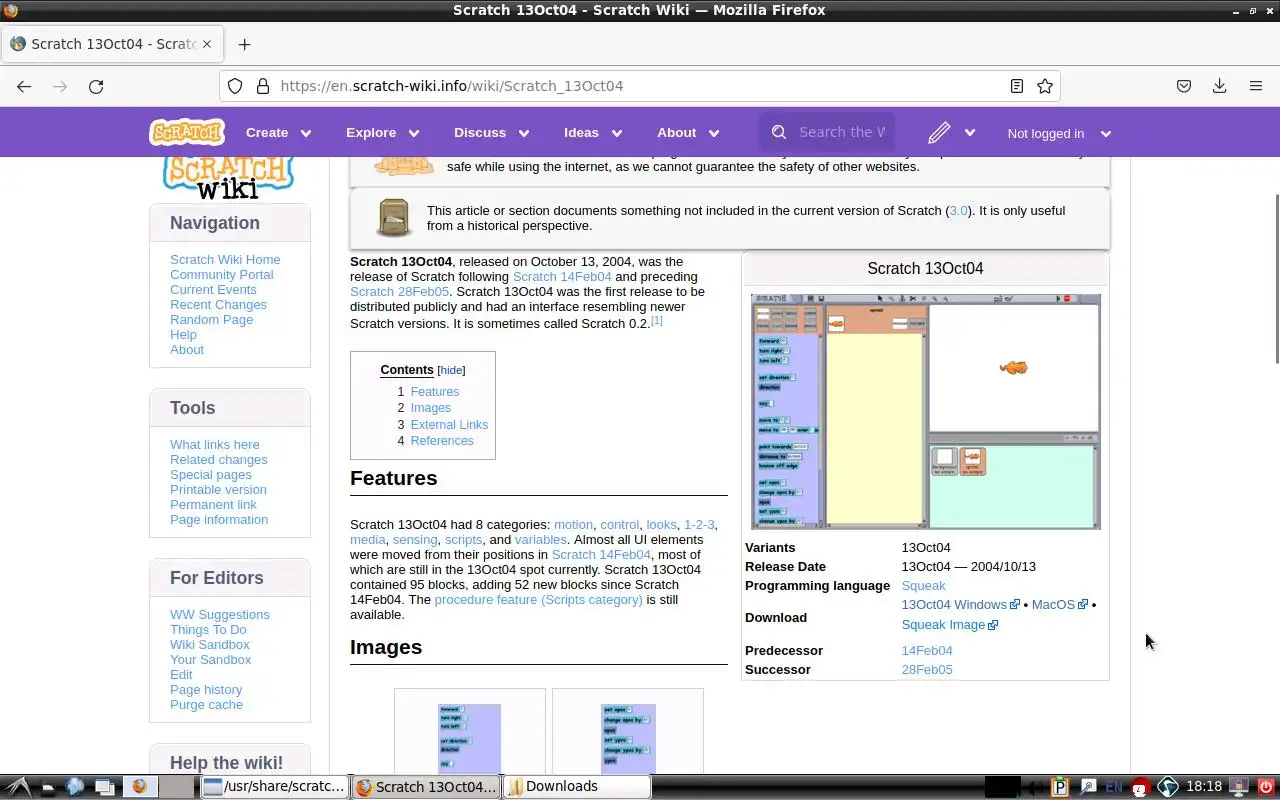The height and width of the screenshot is (800, 1280).
Task: Open the Scratch 13Oct04 interface screenshot
Action: pyautogui.click(x=925, y=411)
